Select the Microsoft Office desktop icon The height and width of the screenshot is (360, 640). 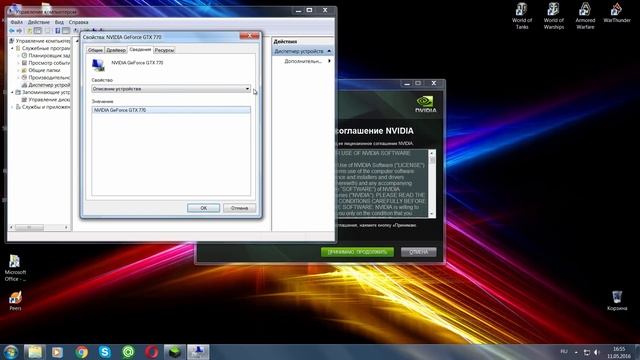point(15,268)
